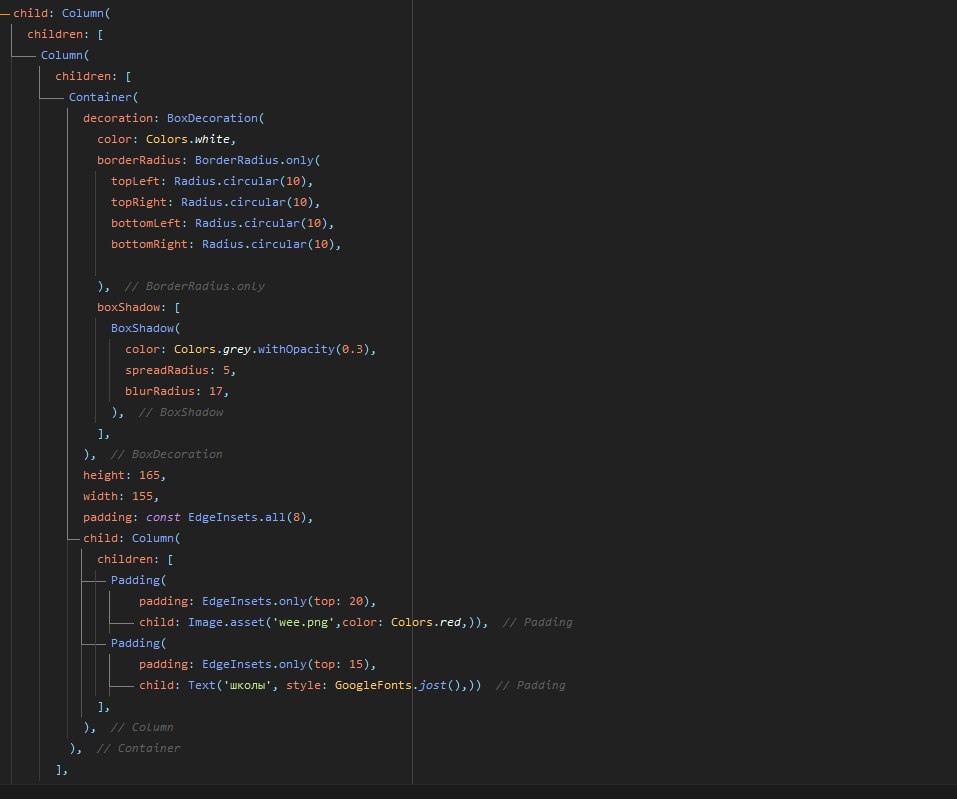Click 'Colors.grey' in the shadow color
This screenshot has height=799, width=957.
tap(212, 349)
